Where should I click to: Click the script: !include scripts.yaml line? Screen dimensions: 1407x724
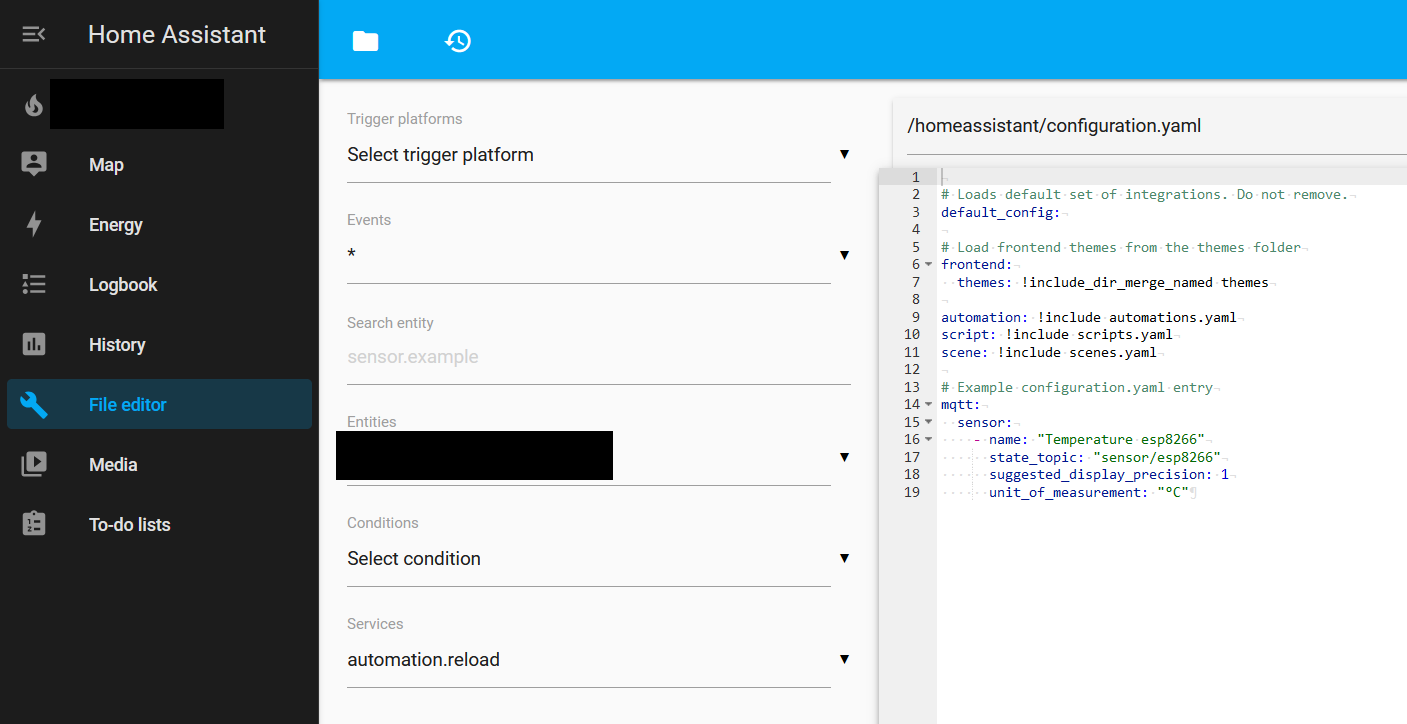pos(1058,334)
